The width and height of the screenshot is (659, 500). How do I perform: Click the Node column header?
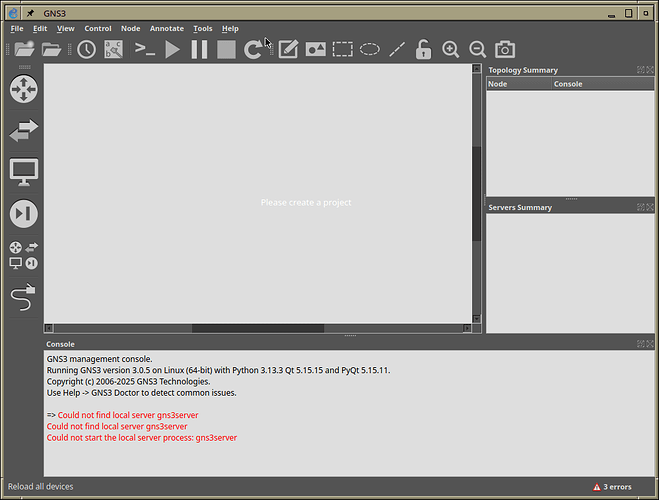519,84
